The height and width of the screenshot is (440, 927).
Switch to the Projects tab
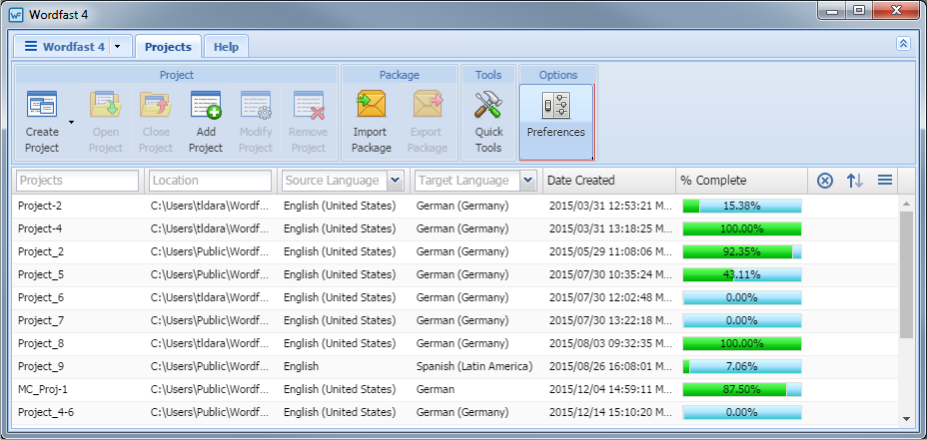coord(168,47)
